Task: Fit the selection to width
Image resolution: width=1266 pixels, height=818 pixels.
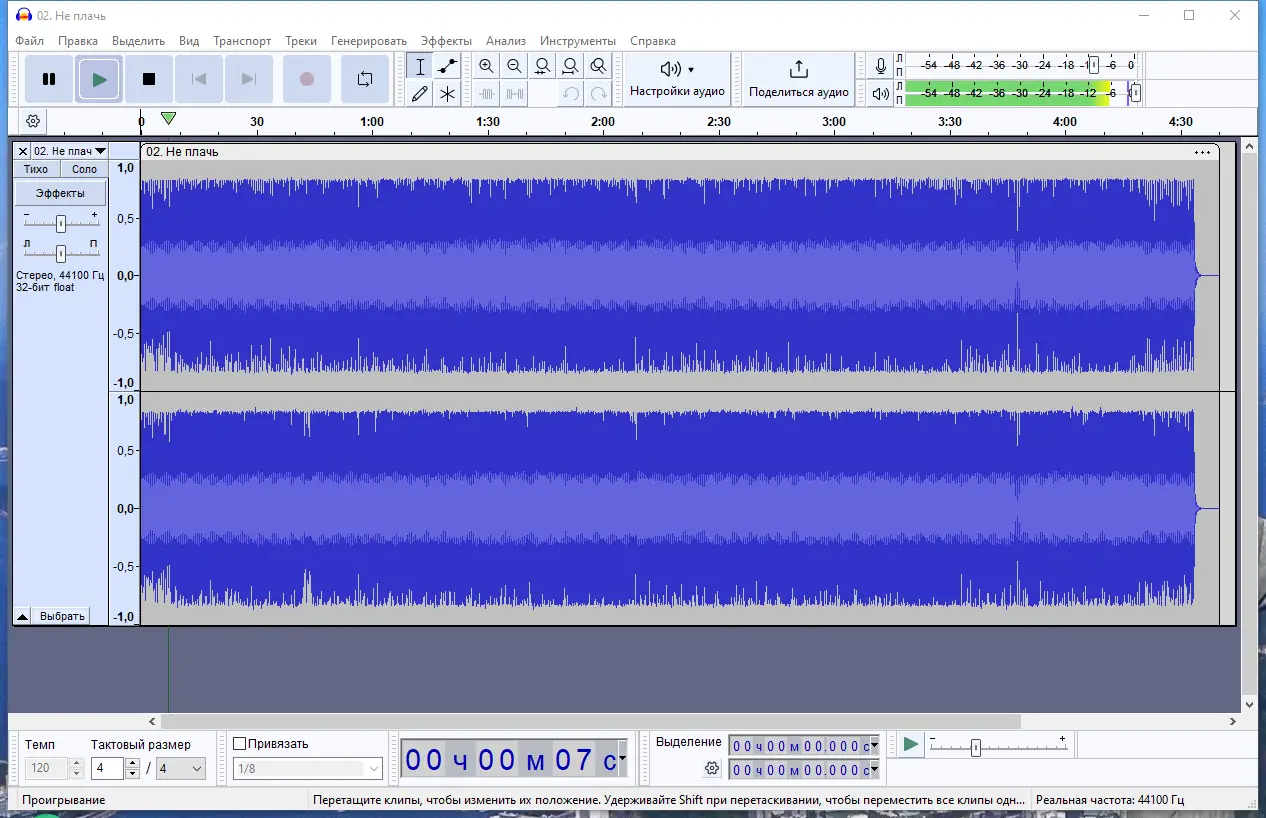Action: coord(541,65)
